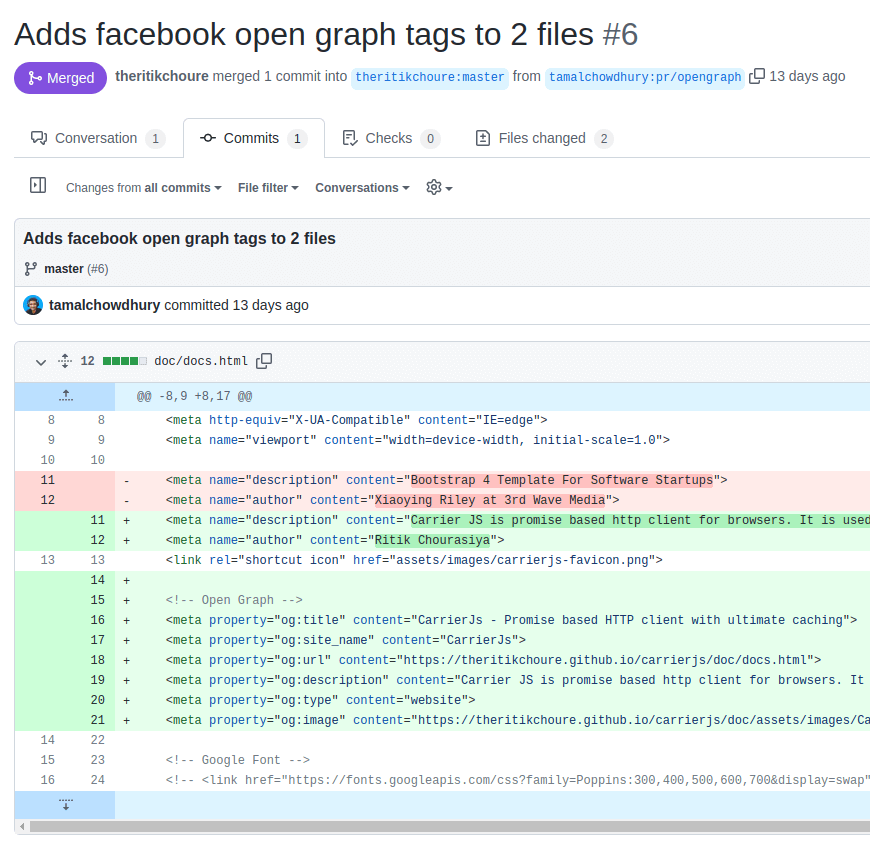Click the purple Merged status badge
Viewport: 870px width, 845px height.
pyautogui.click(x=60, y=78)
